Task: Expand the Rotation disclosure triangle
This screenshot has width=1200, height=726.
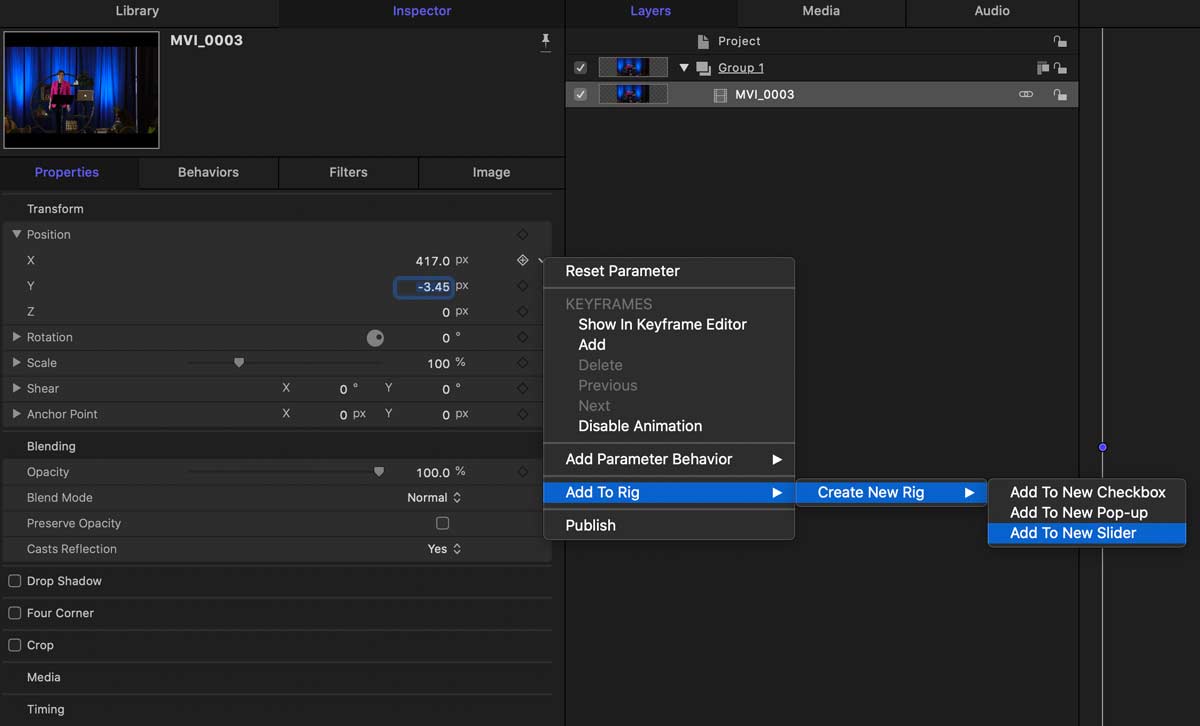Action: point(16,337)
